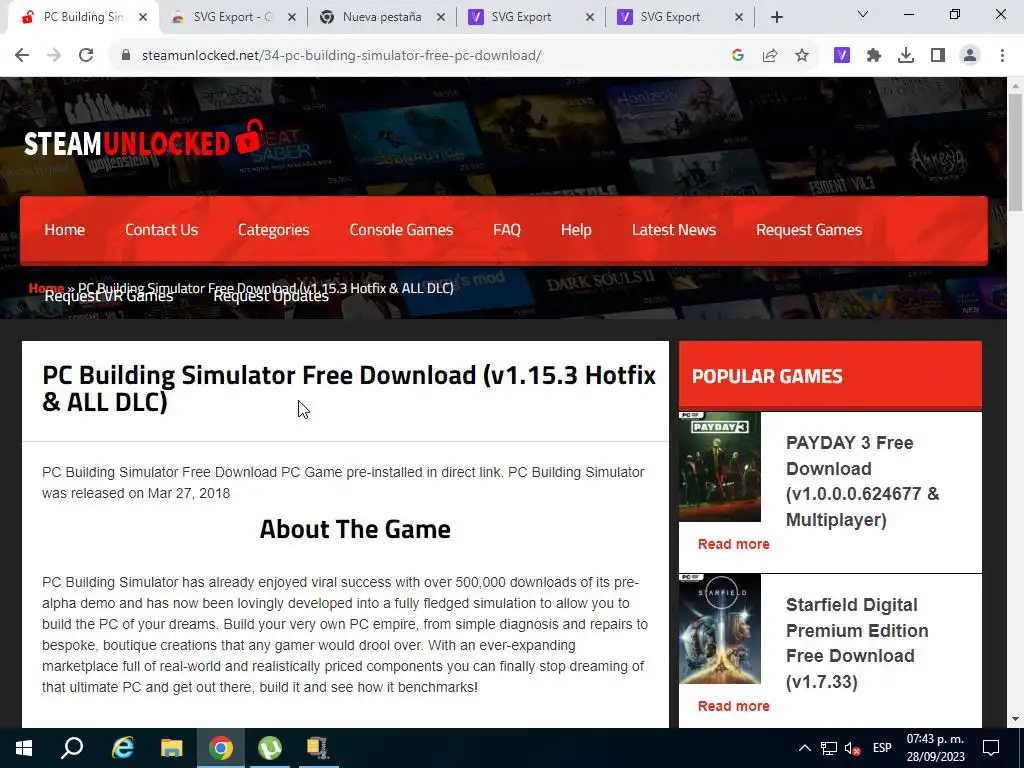Go back using the browser back arrow
Viewport: 1024px width, 768px height.
(22, 56)
